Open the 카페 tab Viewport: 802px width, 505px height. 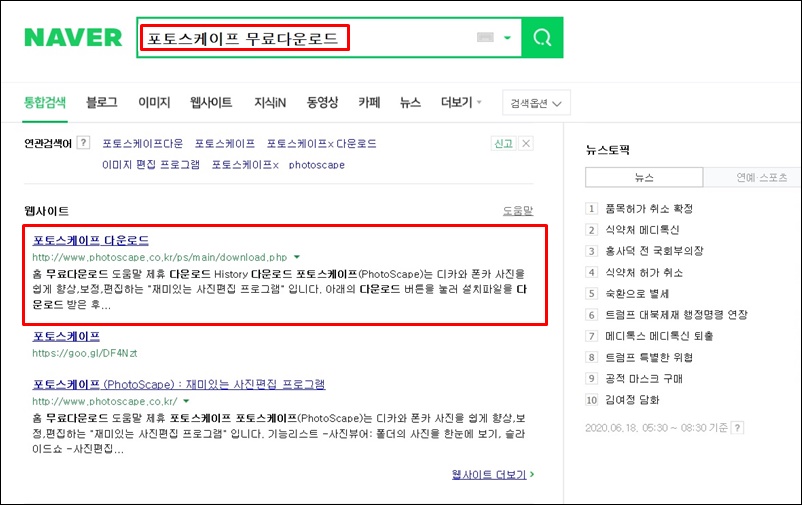click(369, 102)
